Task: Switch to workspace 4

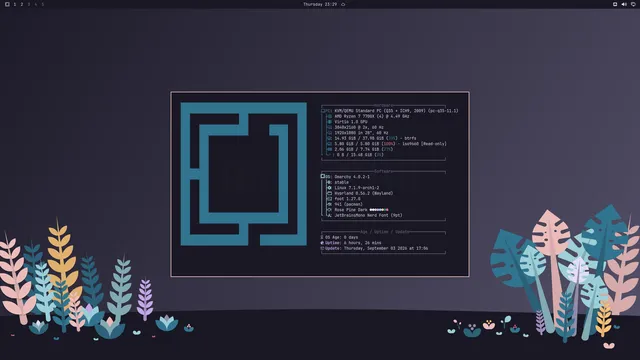Action: (36, 4)
